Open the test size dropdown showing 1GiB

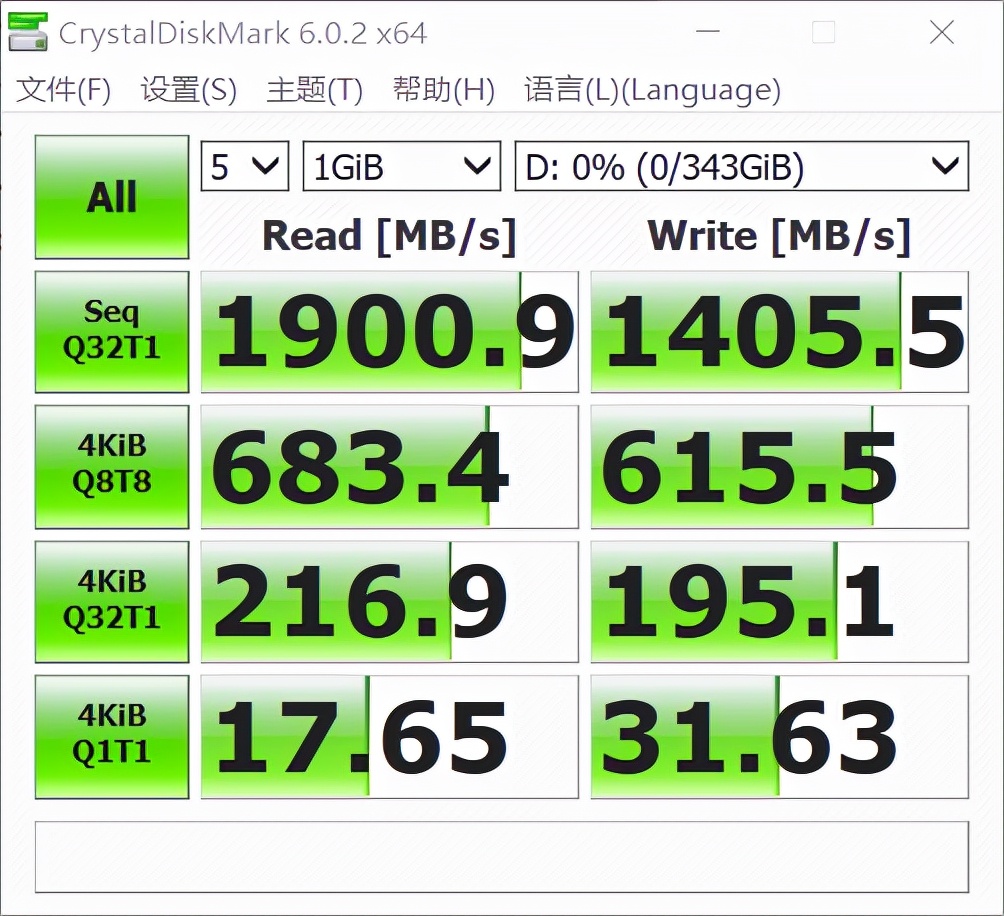click(x=400, y=166)
